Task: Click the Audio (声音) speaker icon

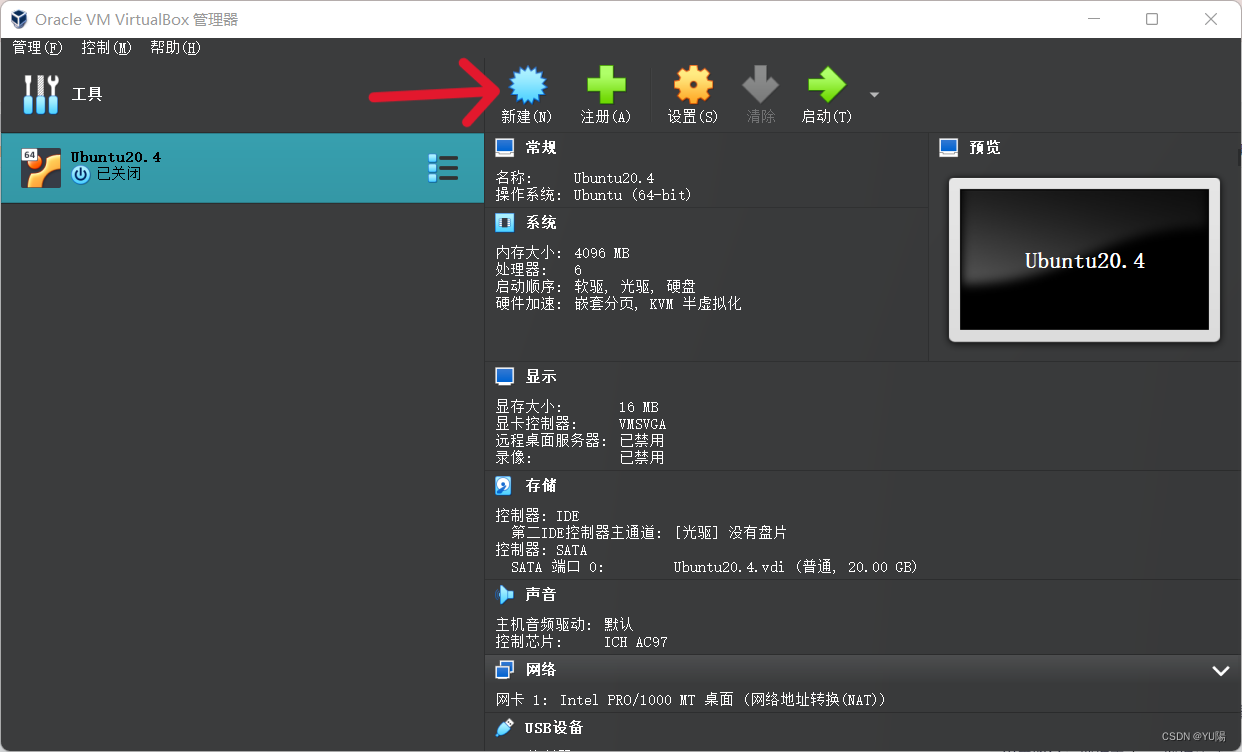Action: [x=505, y=594]
